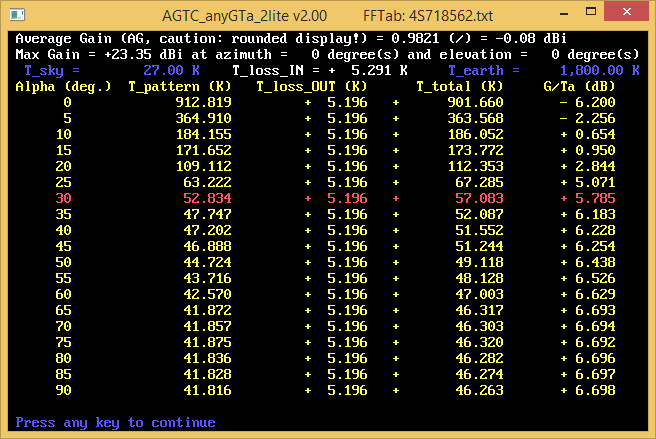This screenshot has height=439, width=656.
Task: Select G/Ta value + 0.654
Action: click(x=587, y=134)
